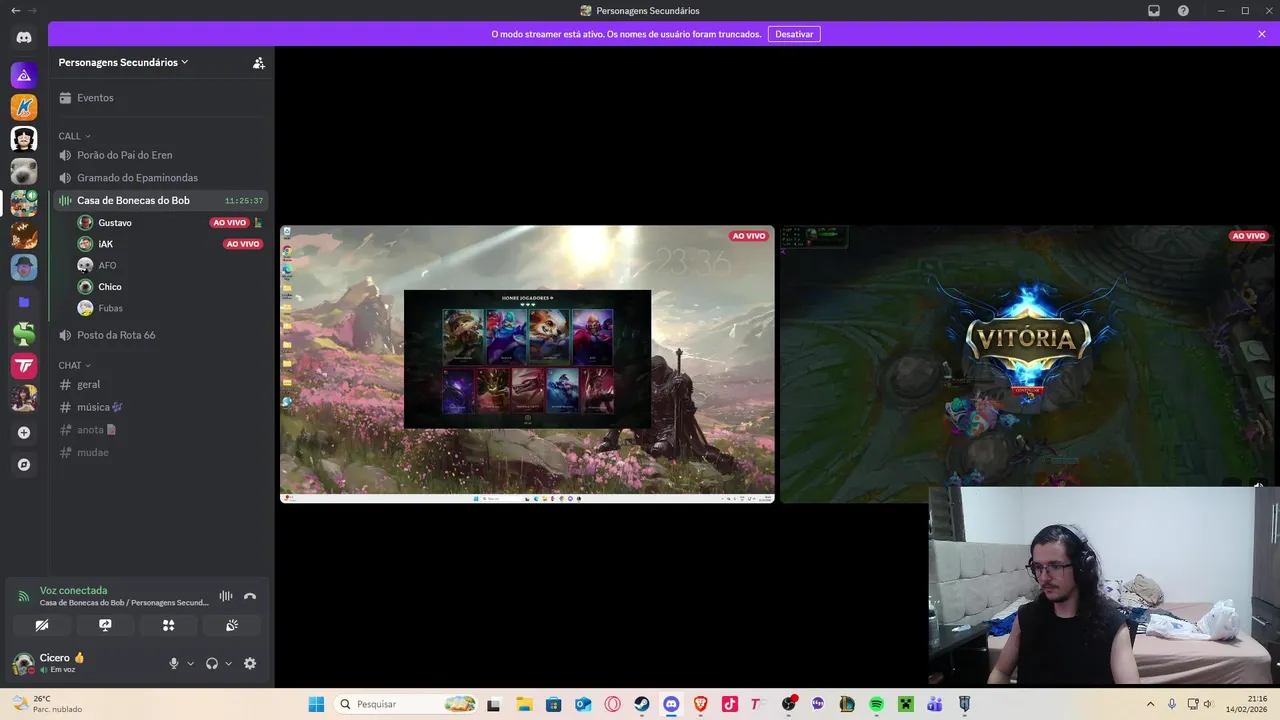Open Spotify from the taskbar
The height and width of the screenshot is (720, 1280).
(x=876, y=704)
